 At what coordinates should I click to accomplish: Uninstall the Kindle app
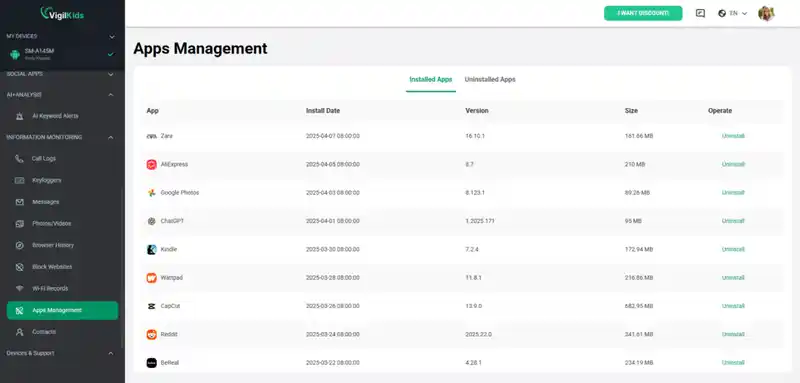733,249
